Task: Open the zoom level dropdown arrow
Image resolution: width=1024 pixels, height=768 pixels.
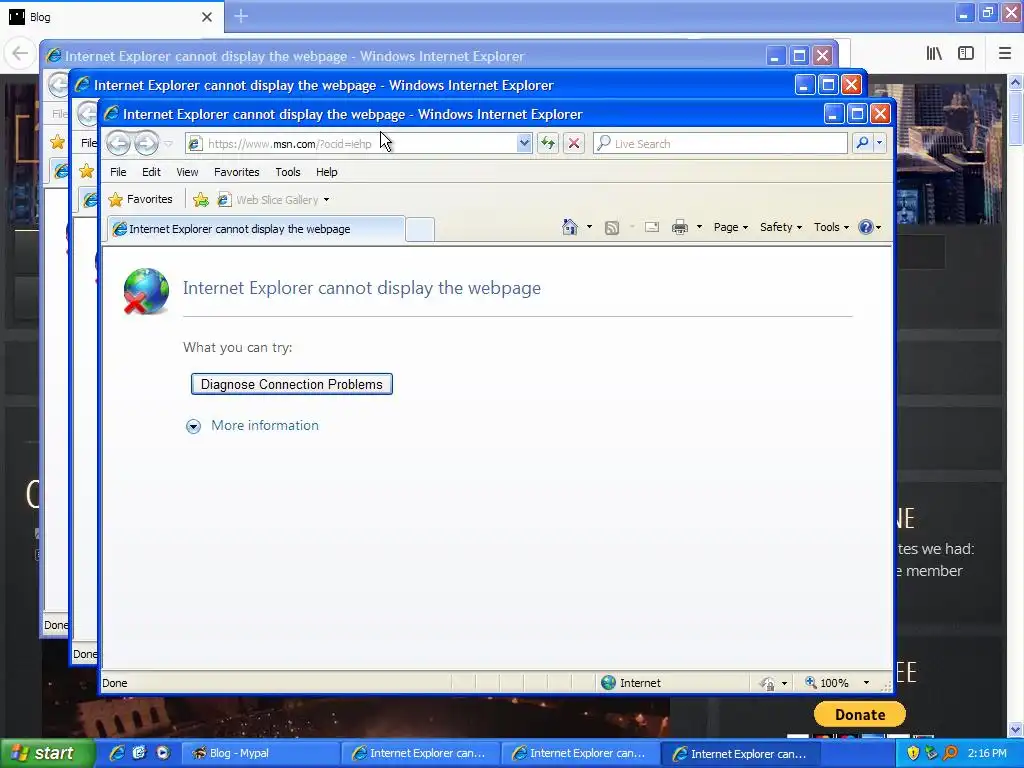Action: pos(866,682)
